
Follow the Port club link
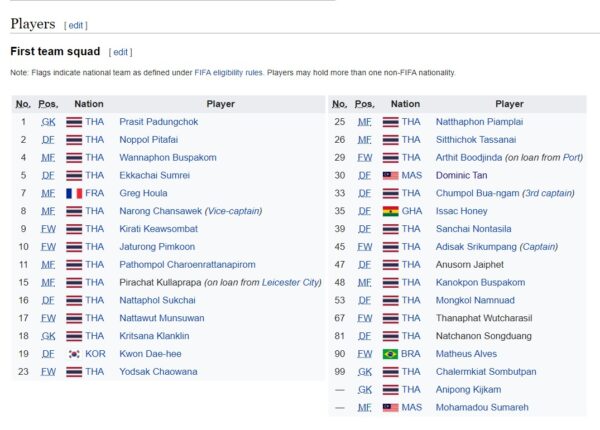pyautogui.click(x=572, y=157)
